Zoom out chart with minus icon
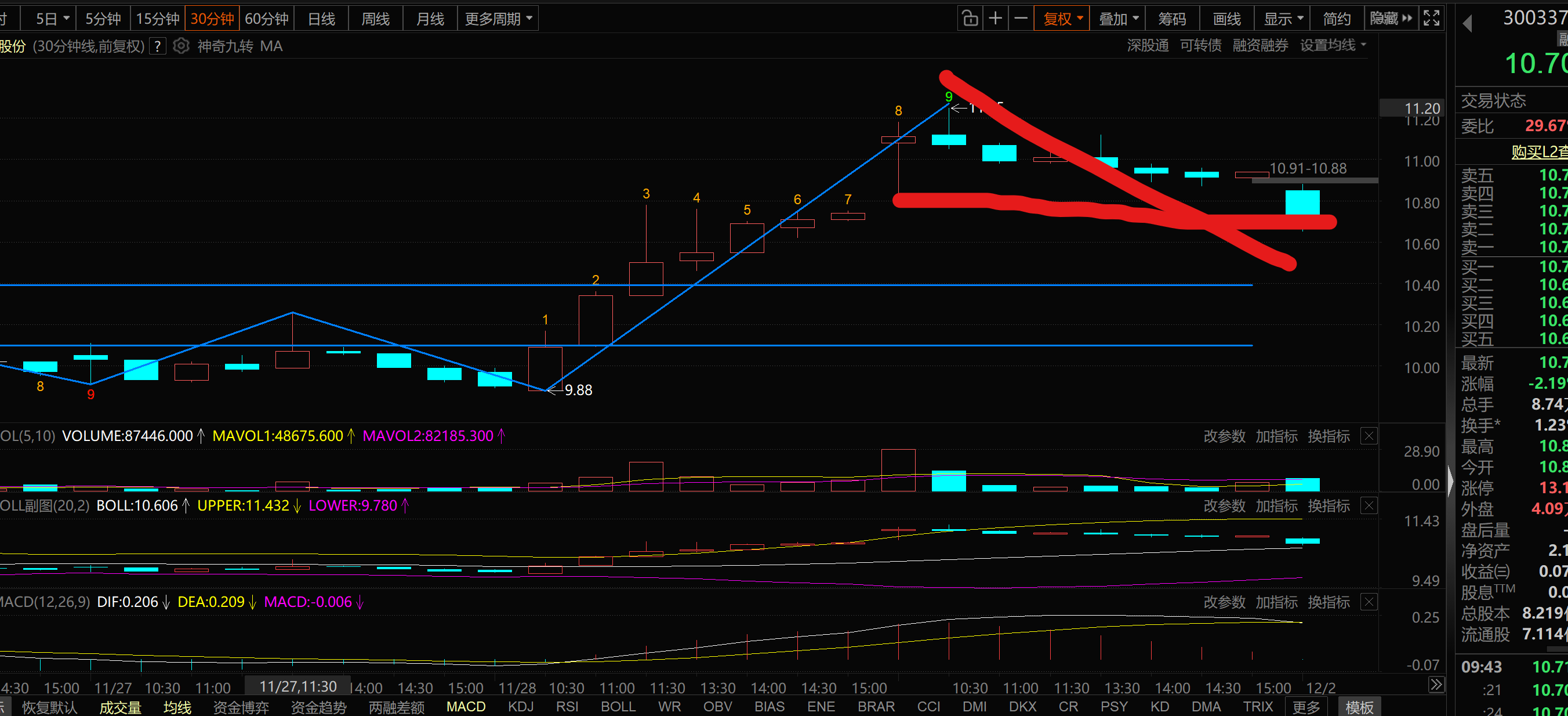Screen dimensions: 1568x716 pyautogui.click(x=1021, y=18)
